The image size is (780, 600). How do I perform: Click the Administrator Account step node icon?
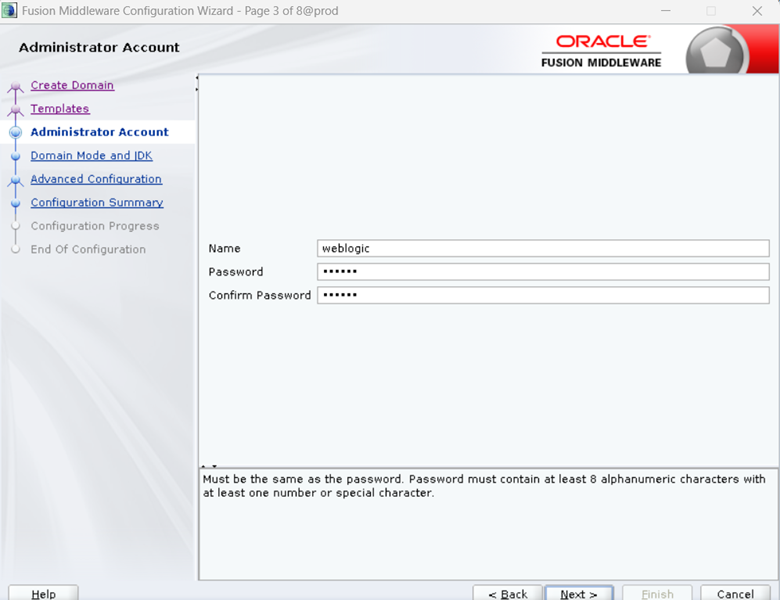coord(15,132)
